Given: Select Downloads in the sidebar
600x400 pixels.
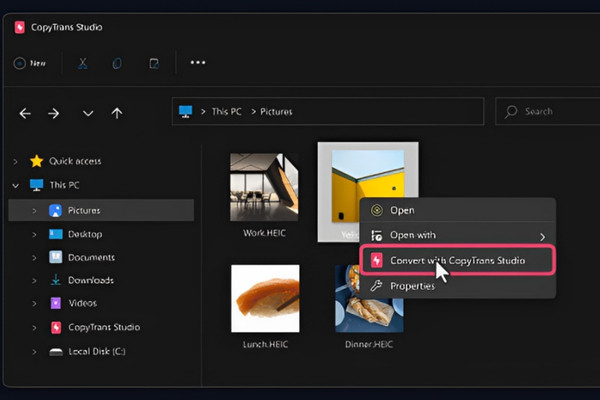Looking at the screenshot, I should click(x=91, y=281).
